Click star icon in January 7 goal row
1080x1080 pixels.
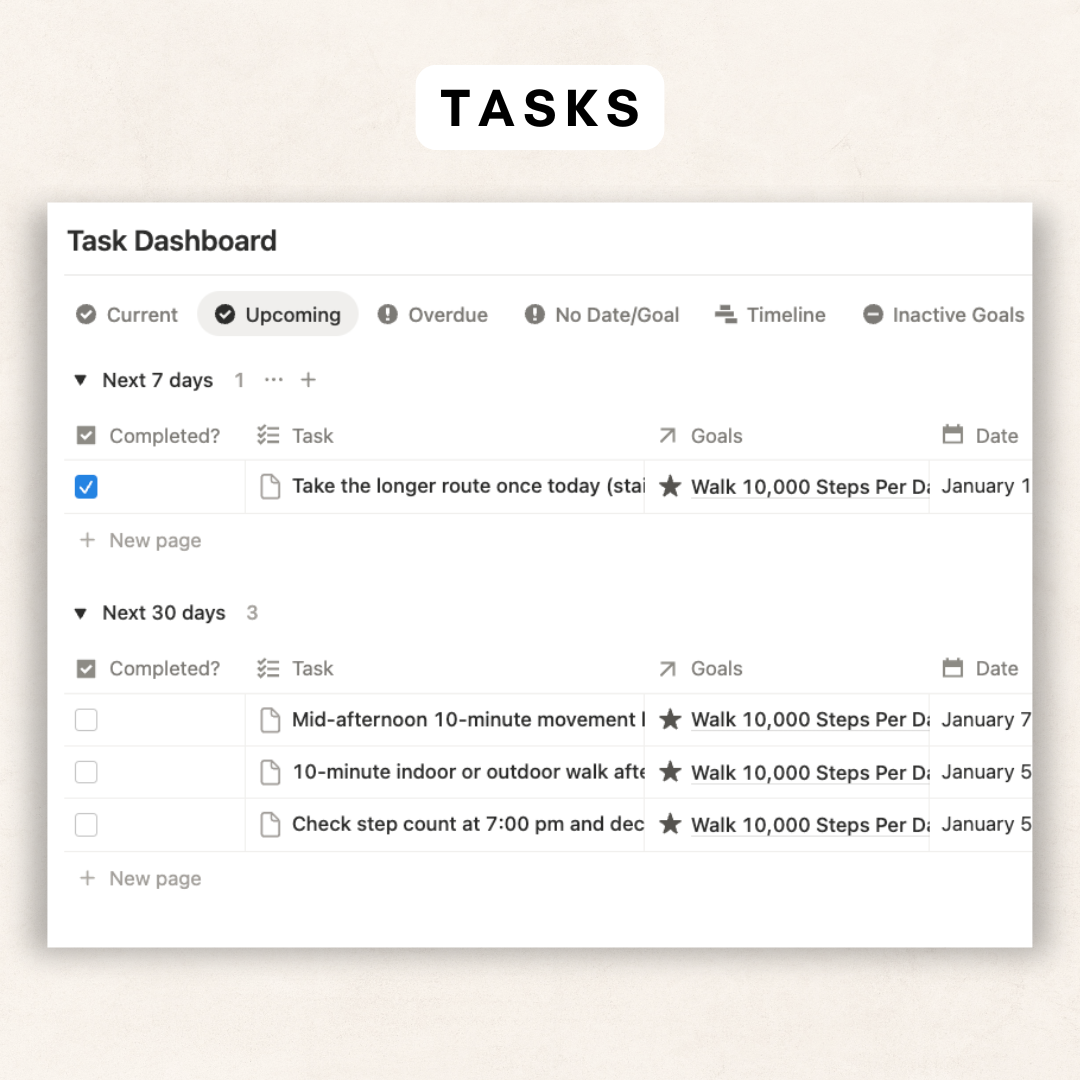670,720
